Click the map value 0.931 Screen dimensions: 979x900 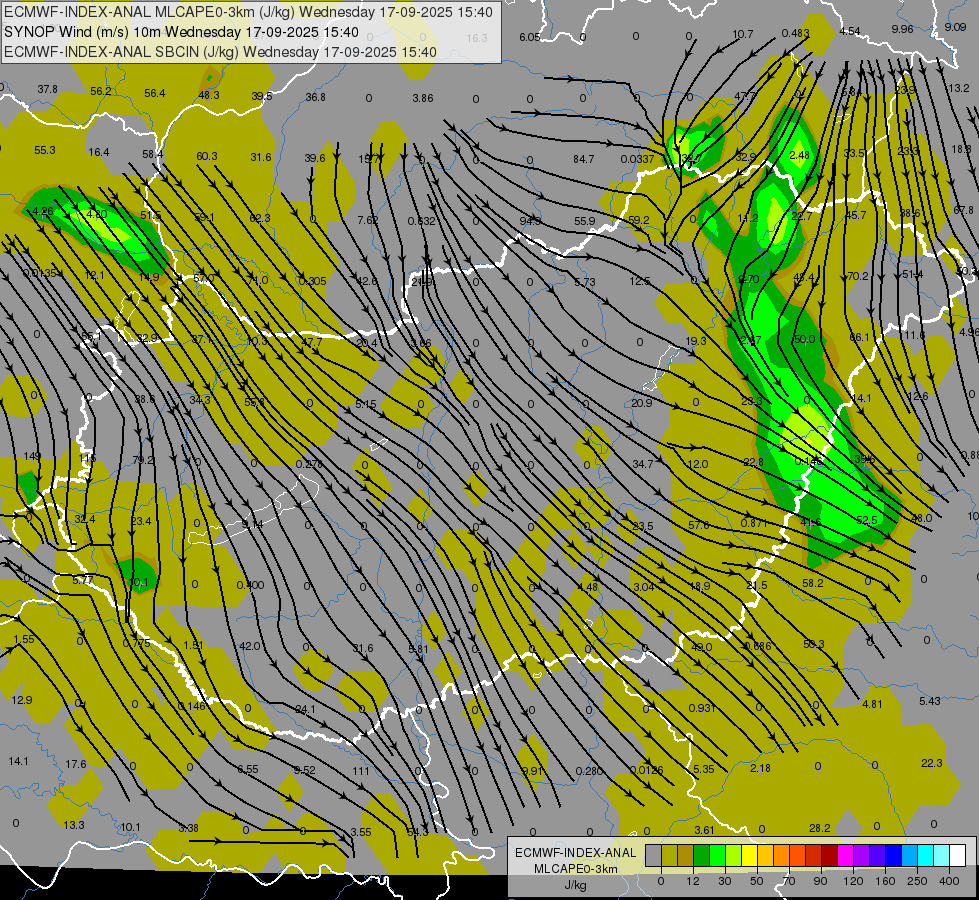(x=702, y=708)
